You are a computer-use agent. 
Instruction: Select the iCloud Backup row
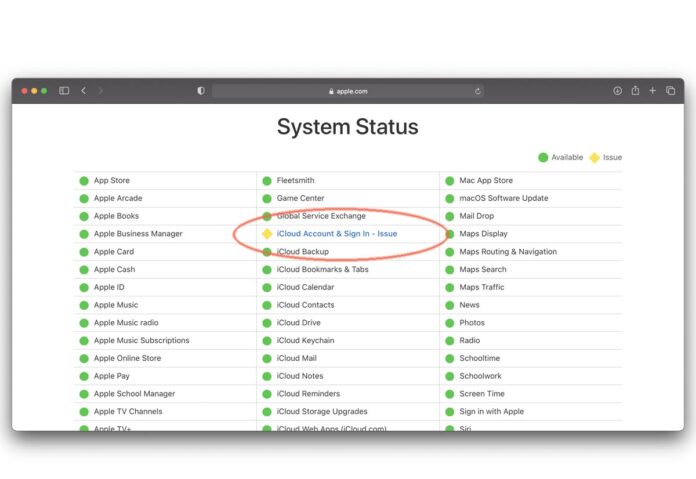tap(348, 252)
